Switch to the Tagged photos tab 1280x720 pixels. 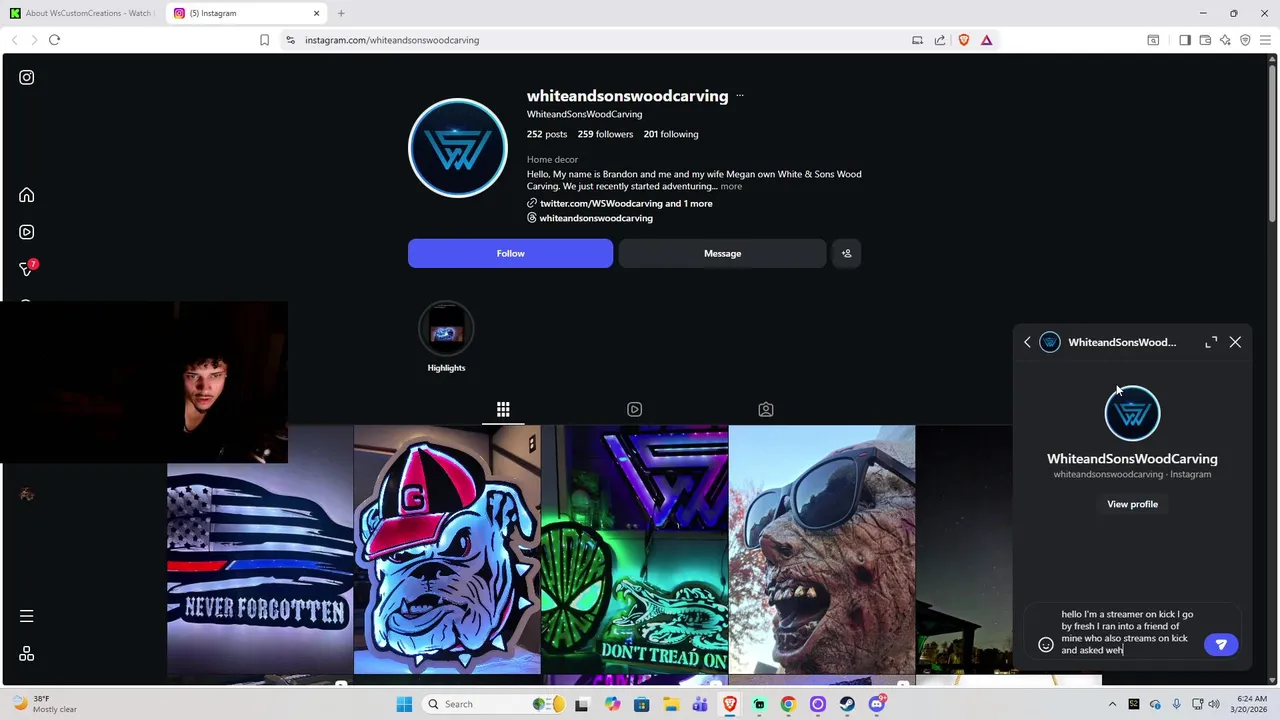766,409
